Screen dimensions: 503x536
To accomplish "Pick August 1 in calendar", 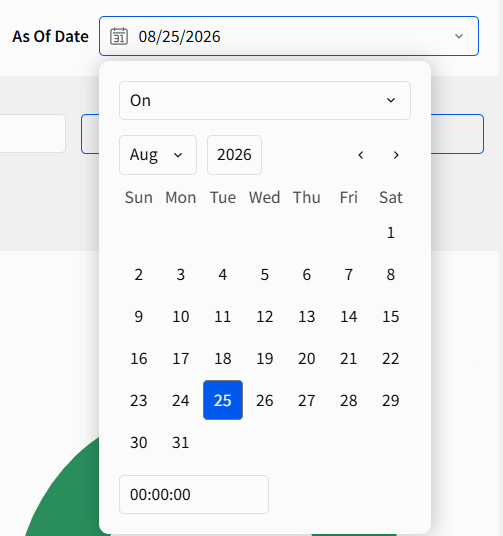I will tap(391, 232).
